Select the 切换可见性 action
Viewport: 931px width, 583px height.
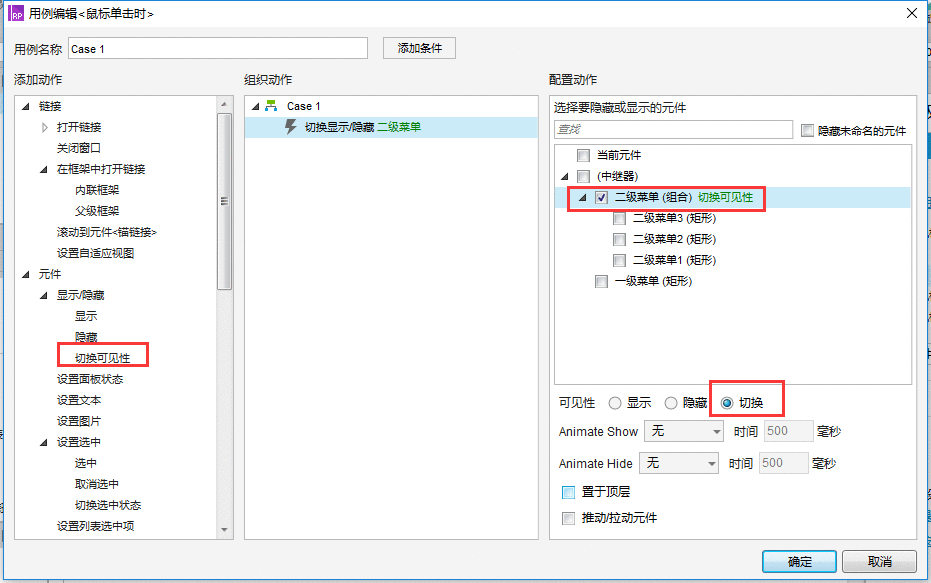click(x=102, y=358)
